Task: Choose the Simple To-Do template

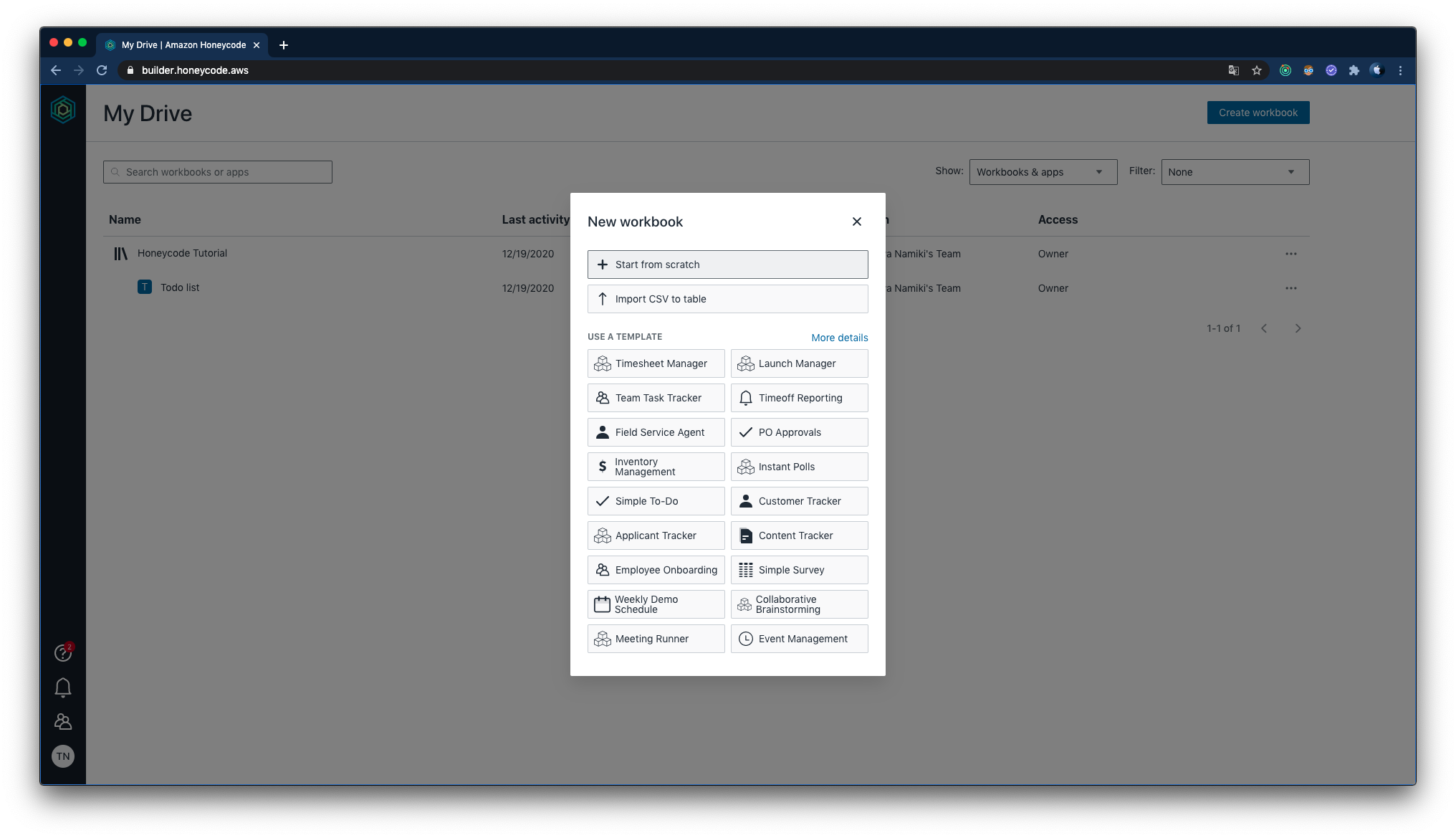Action: click(656, 501)
